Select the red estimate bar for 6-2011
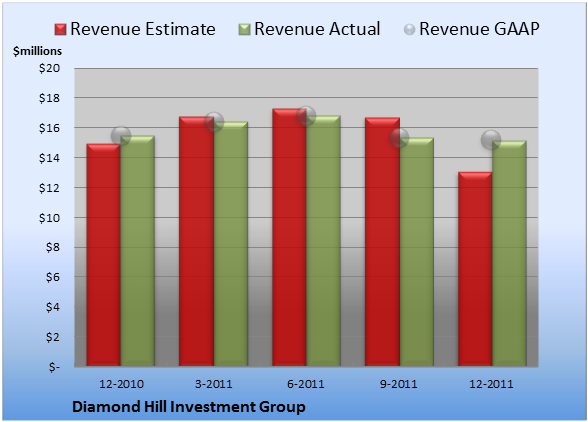Image resolution: width=588 pixels, height=422 pixels. pos(289,237)
